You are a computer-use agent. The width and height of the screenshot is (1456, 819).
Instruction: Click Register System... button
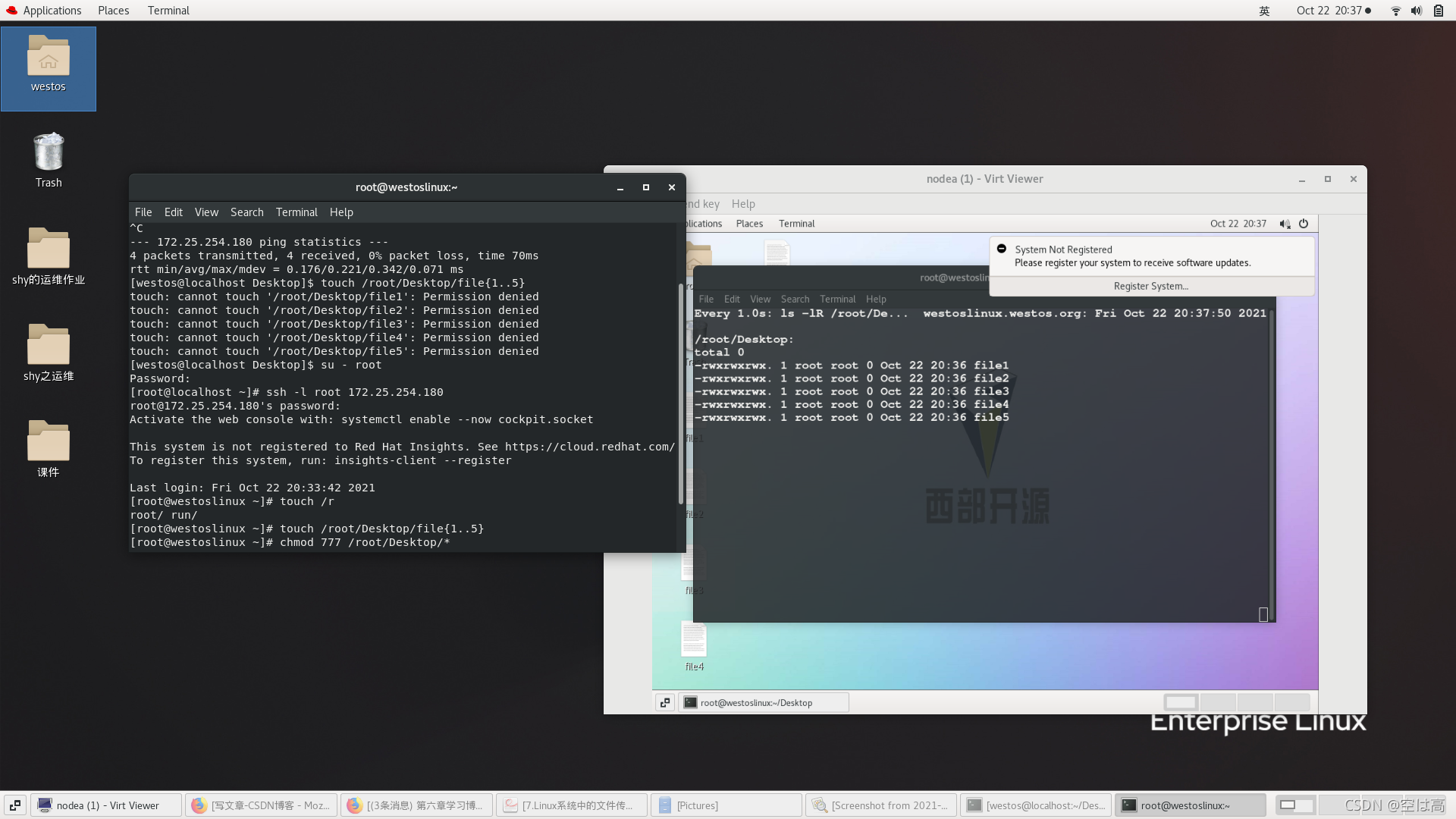coord(1150,287)
